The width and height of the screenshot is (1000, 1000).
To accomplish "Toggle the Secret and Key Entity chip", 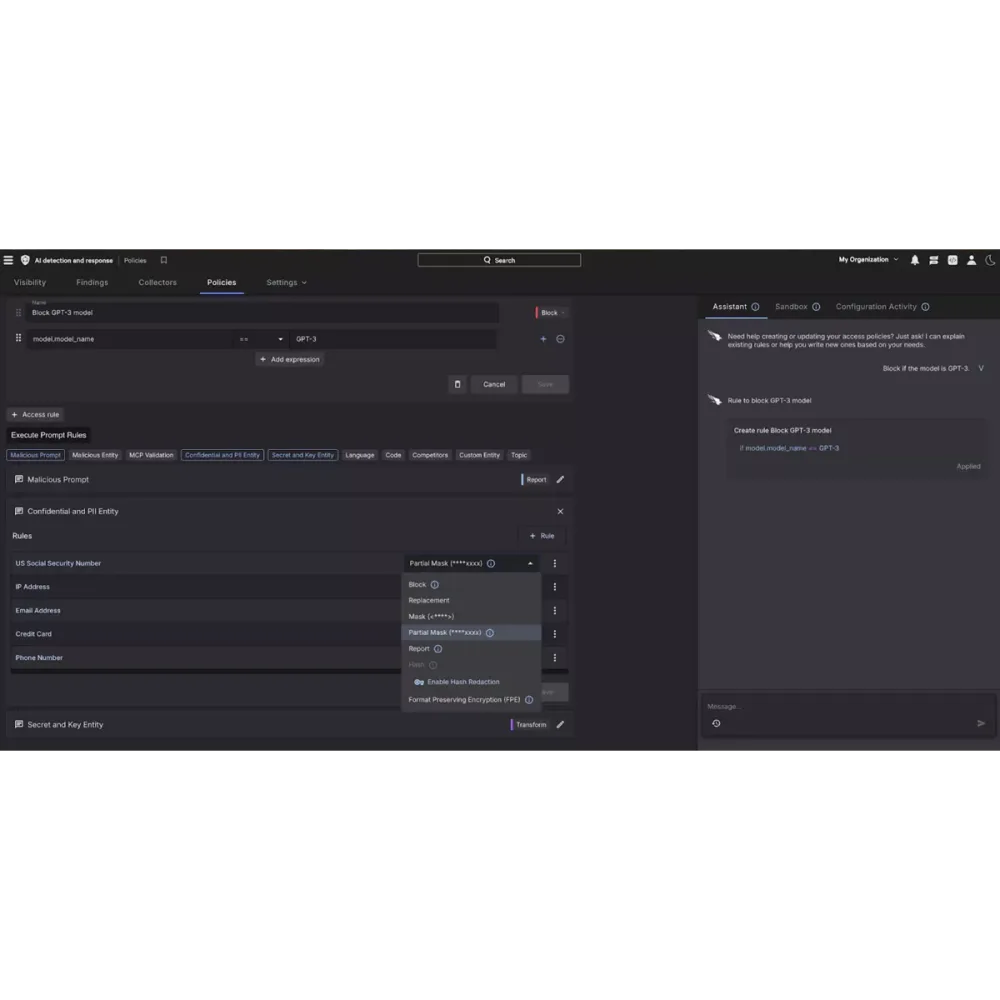I will (x=303, y=455).
